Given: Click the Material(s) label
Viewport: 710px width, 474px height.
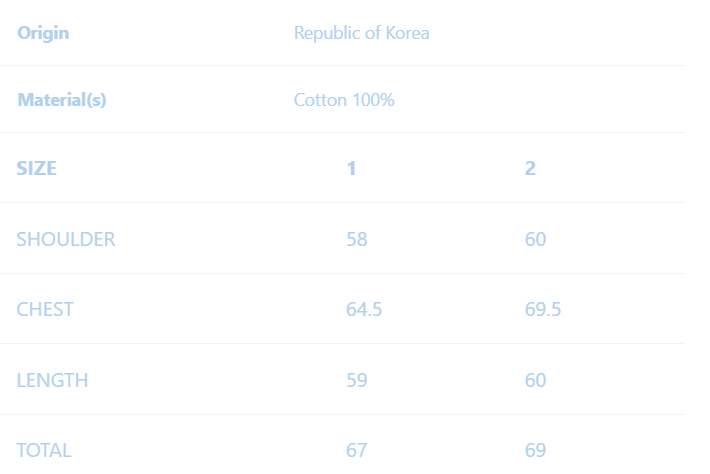Looking at the screenshot, I should [x=62, y=100].
